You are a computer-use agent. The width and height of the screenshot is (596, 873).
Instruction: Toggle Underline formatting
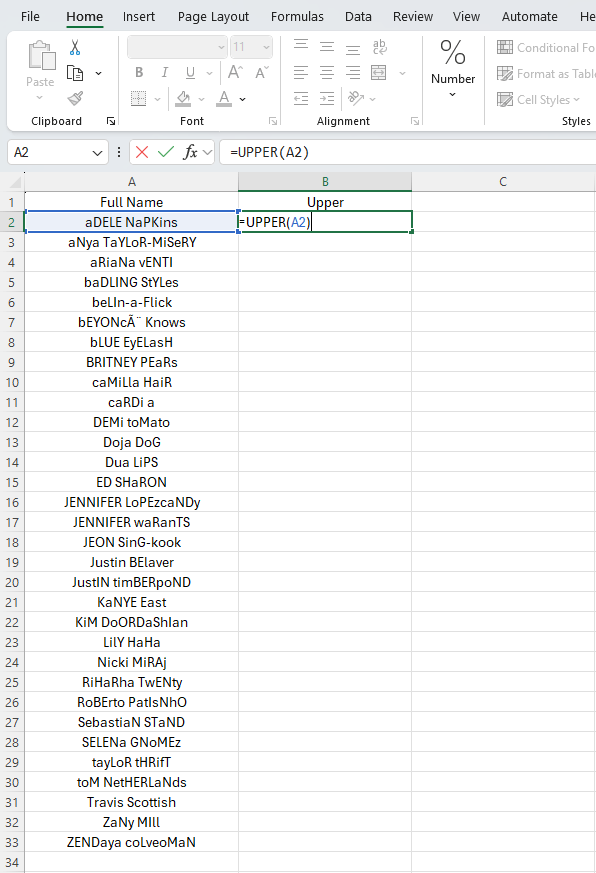[x=190, y=72]
